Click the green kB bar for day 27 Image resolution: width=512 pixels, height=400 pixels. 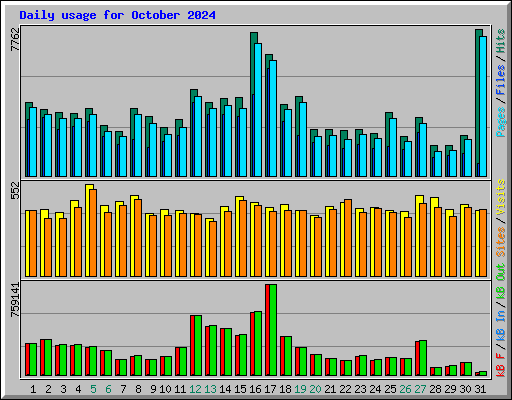click(423, 358)
